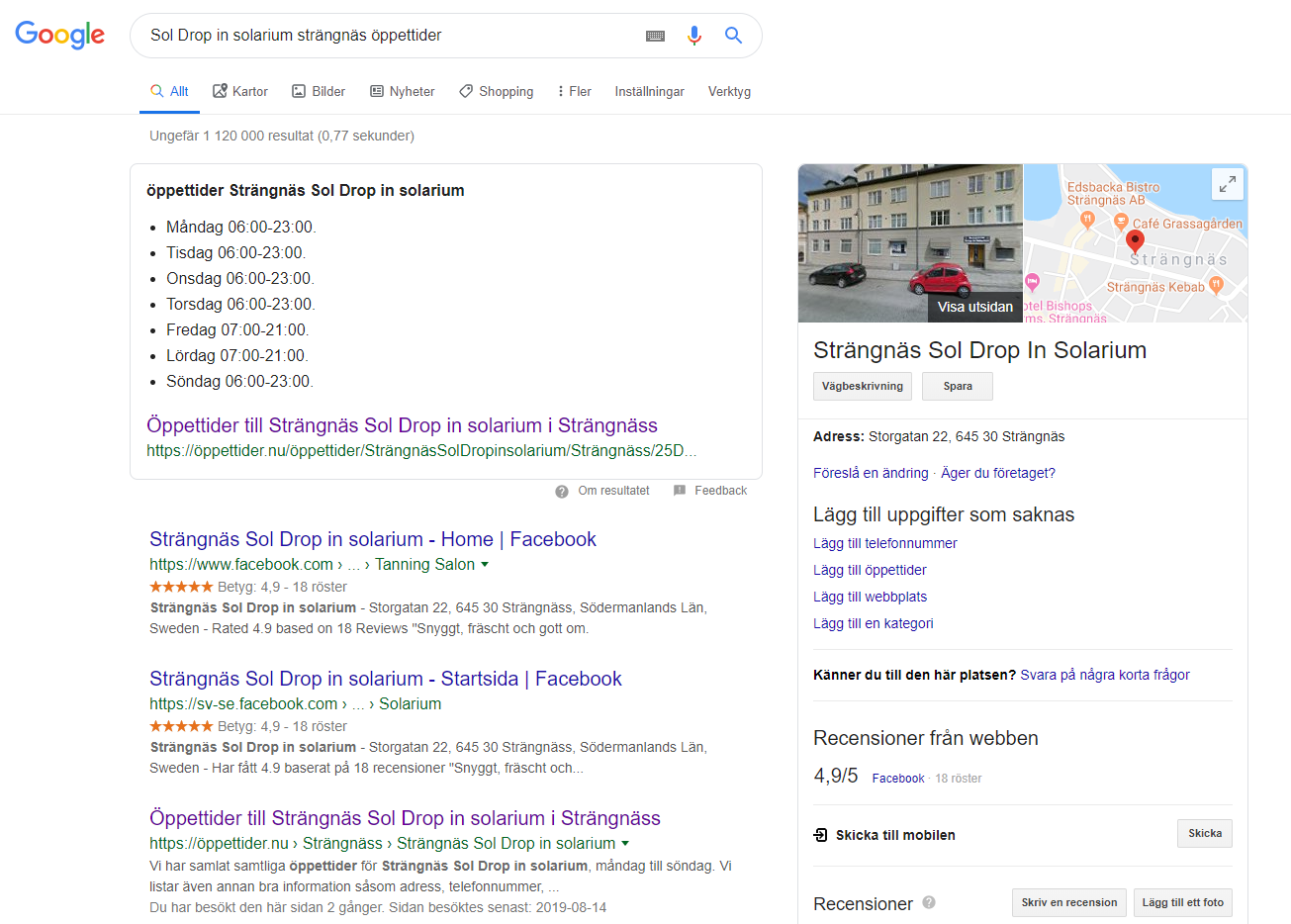Open the Strängnäs map thumbnail
This screenshot has height=924, width=1291.
pyautogui.click(x=1135, y=243)
